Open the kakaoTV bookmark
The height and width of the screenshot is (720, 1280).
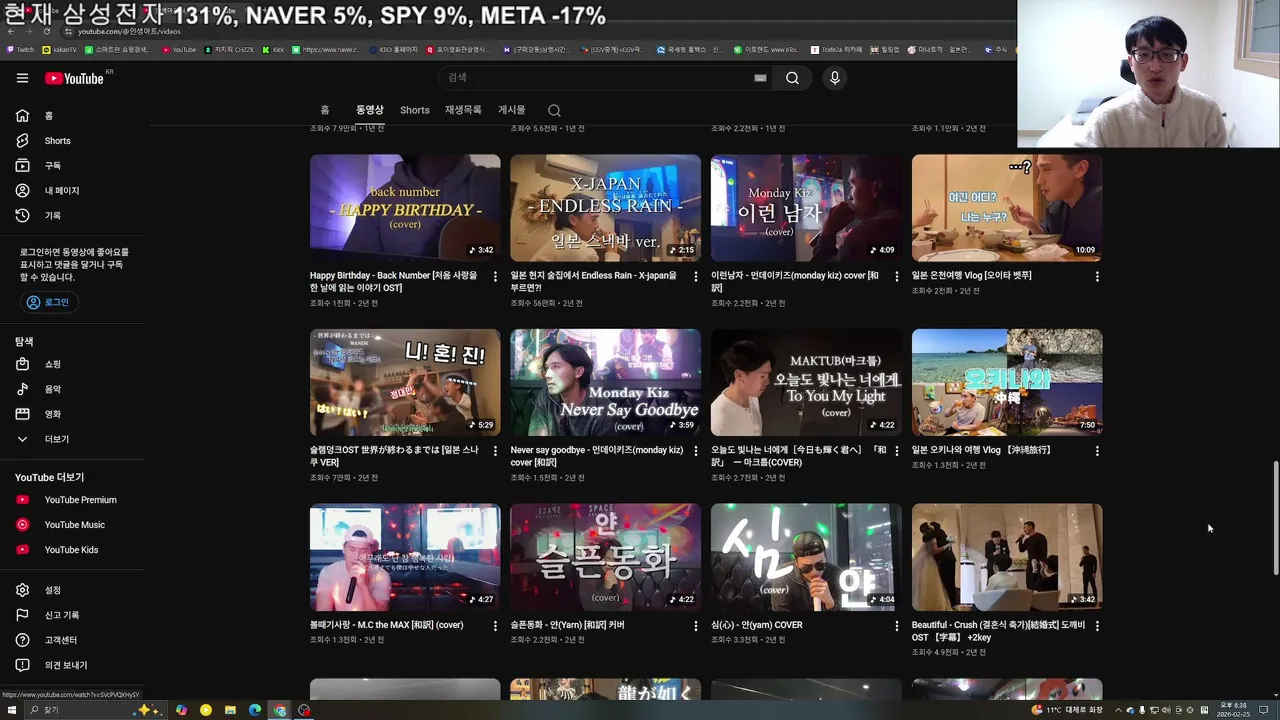click(59, 49)
